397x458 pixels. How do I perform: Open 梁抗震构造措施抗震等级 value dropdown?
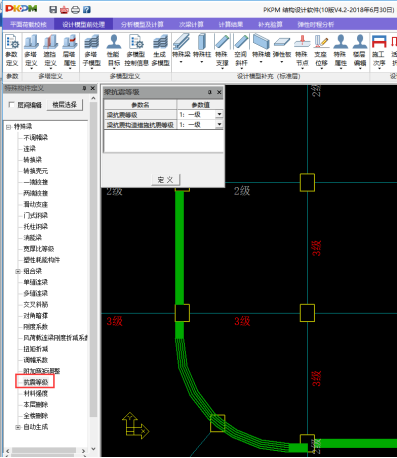[x=219, y=124]
